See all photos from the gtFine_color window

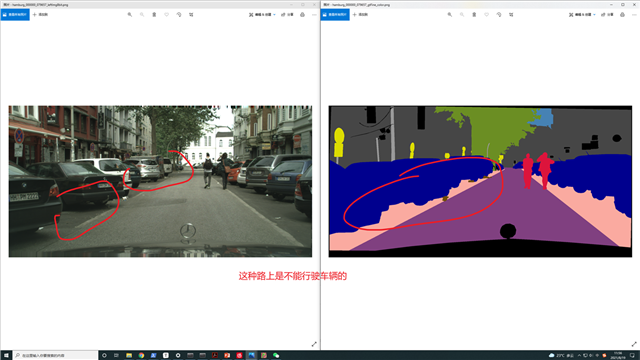pos(335,14)
